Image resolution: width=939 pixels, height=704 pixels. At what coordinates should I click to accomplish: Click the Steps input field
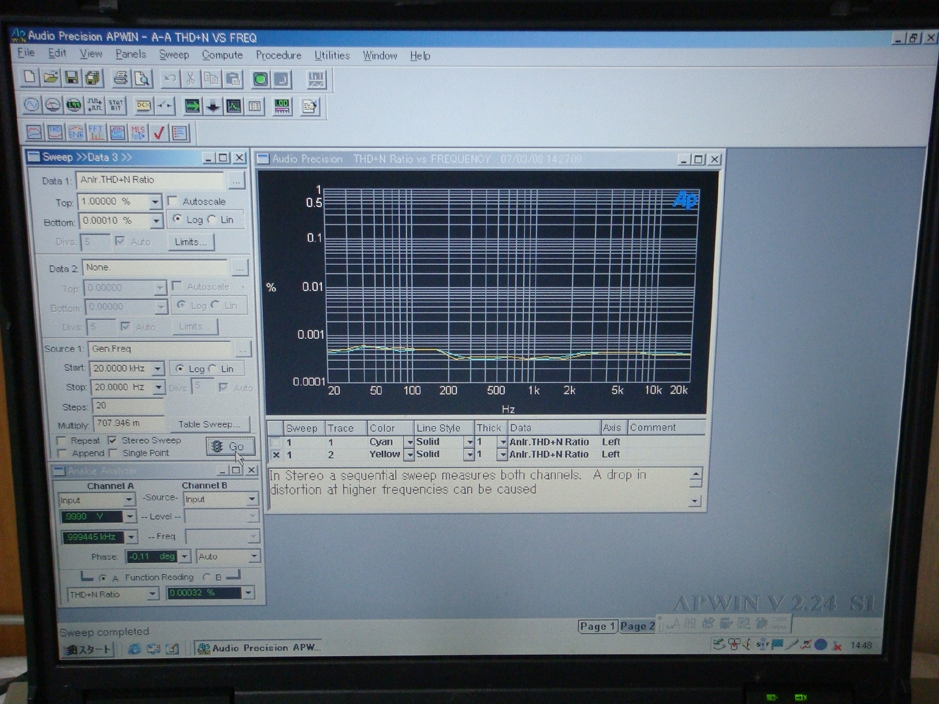click(x=128, y=406)
